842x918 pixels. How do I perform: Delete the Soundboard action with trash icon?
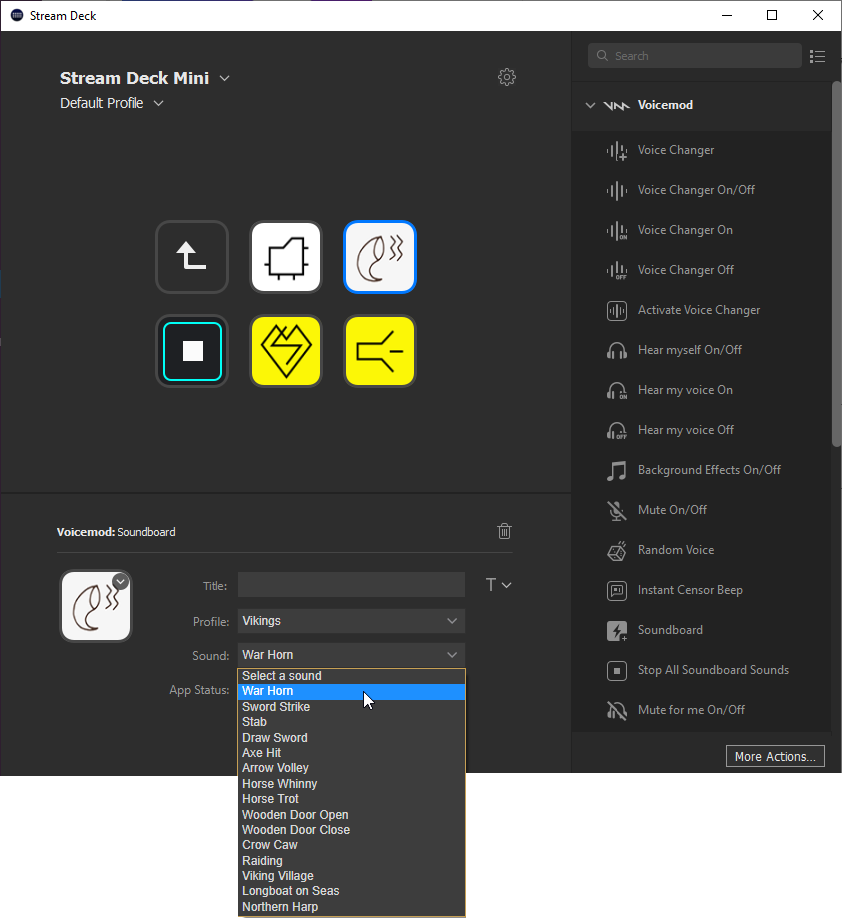[504, 531]
